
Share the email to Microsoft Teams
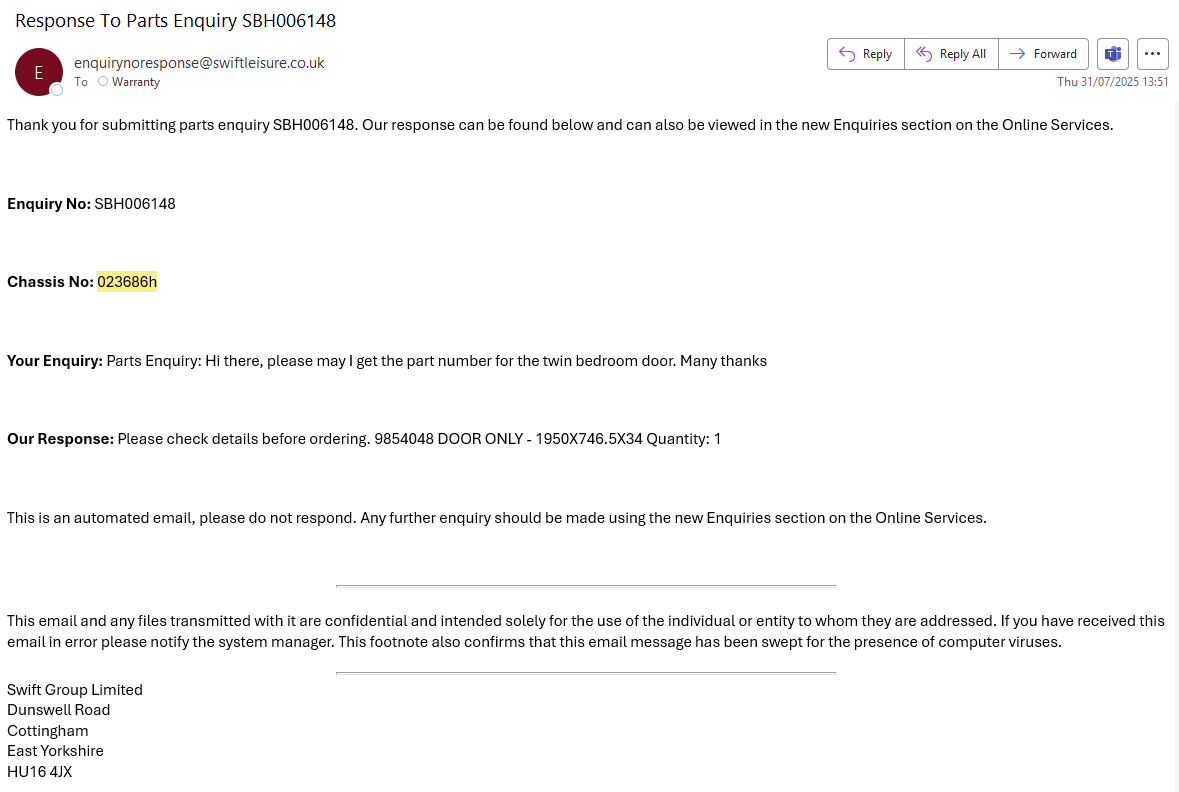coord(1112,54)
